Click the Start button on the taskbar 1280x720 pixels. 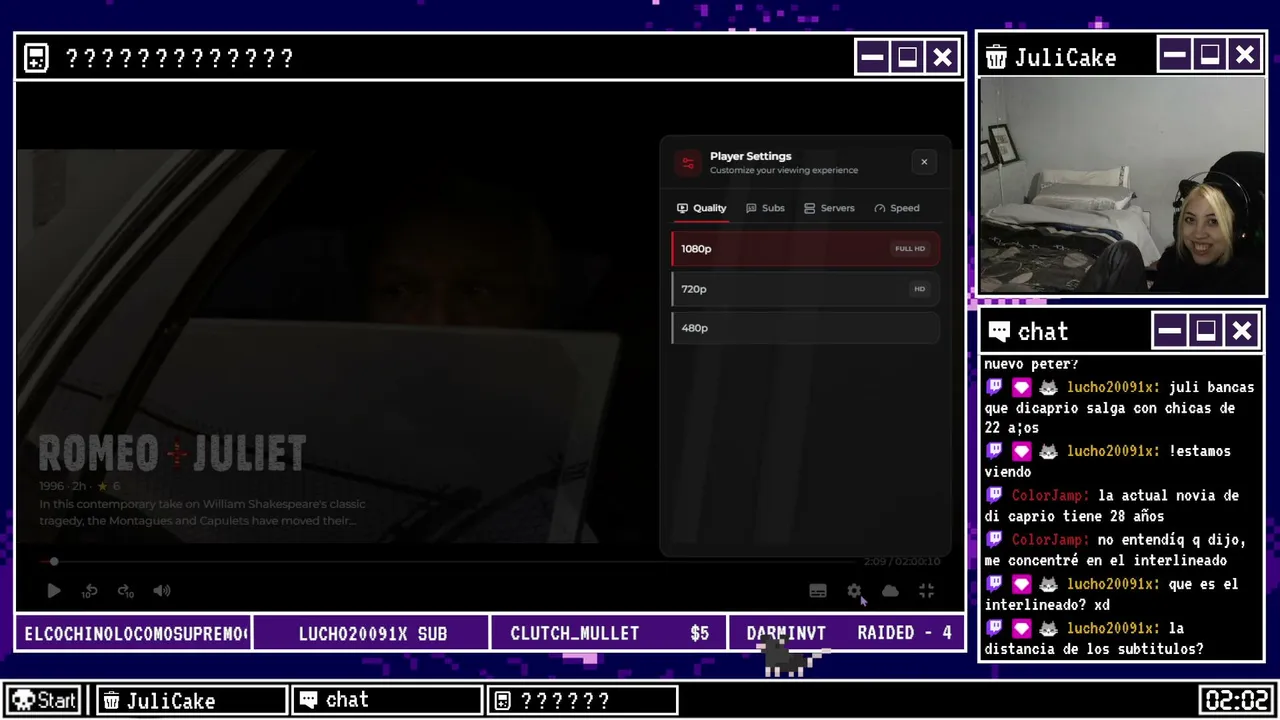(x=44, y=700)
